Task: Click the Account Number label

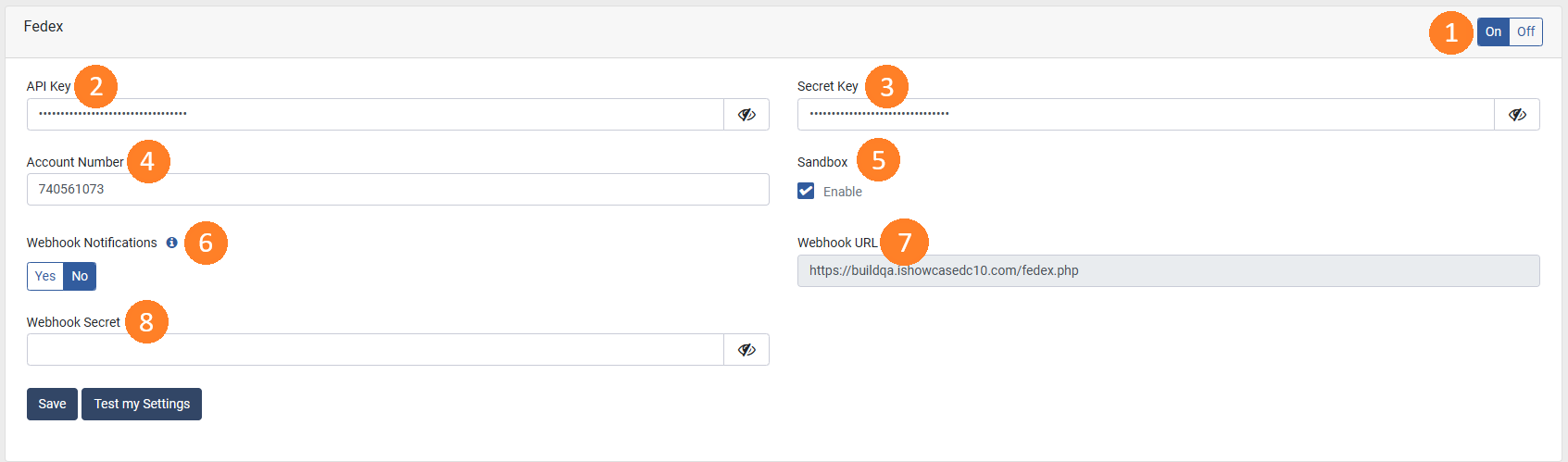Action: click(75, 162)
